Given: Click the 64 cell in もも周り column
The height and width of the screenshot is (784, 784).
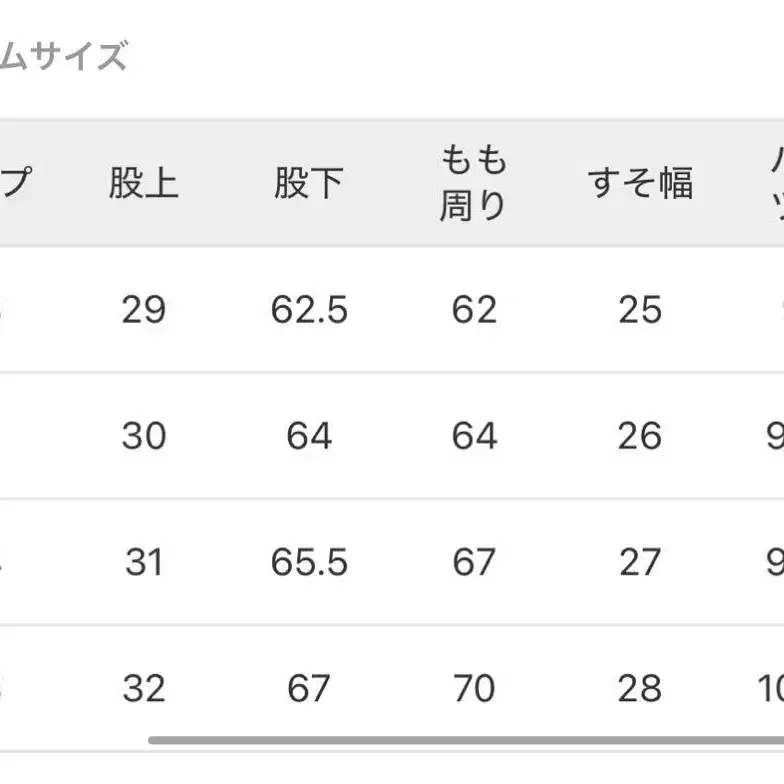Looking at the screenshot, I should [x=474, y=436].
